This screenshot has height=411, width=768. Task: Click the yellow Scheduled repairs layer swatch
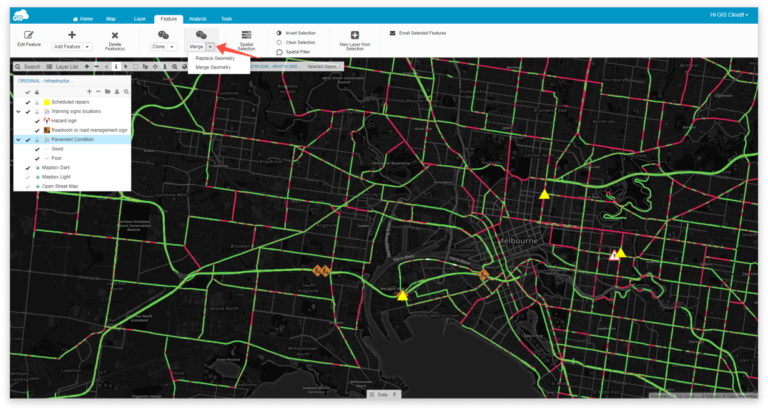pos(47,104)
